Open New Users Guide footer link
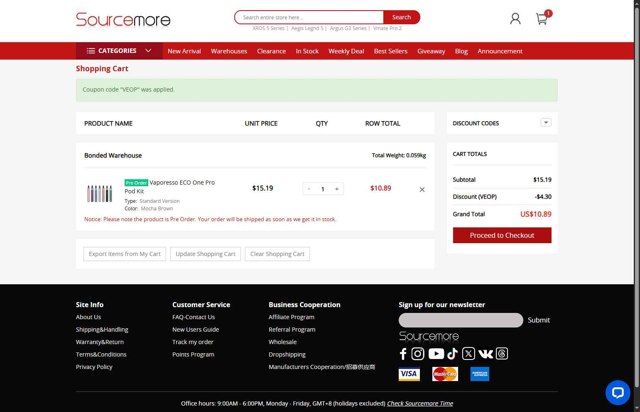Viewport: 640px width, 412px height. pyautogui.click(x=196, y=330)
